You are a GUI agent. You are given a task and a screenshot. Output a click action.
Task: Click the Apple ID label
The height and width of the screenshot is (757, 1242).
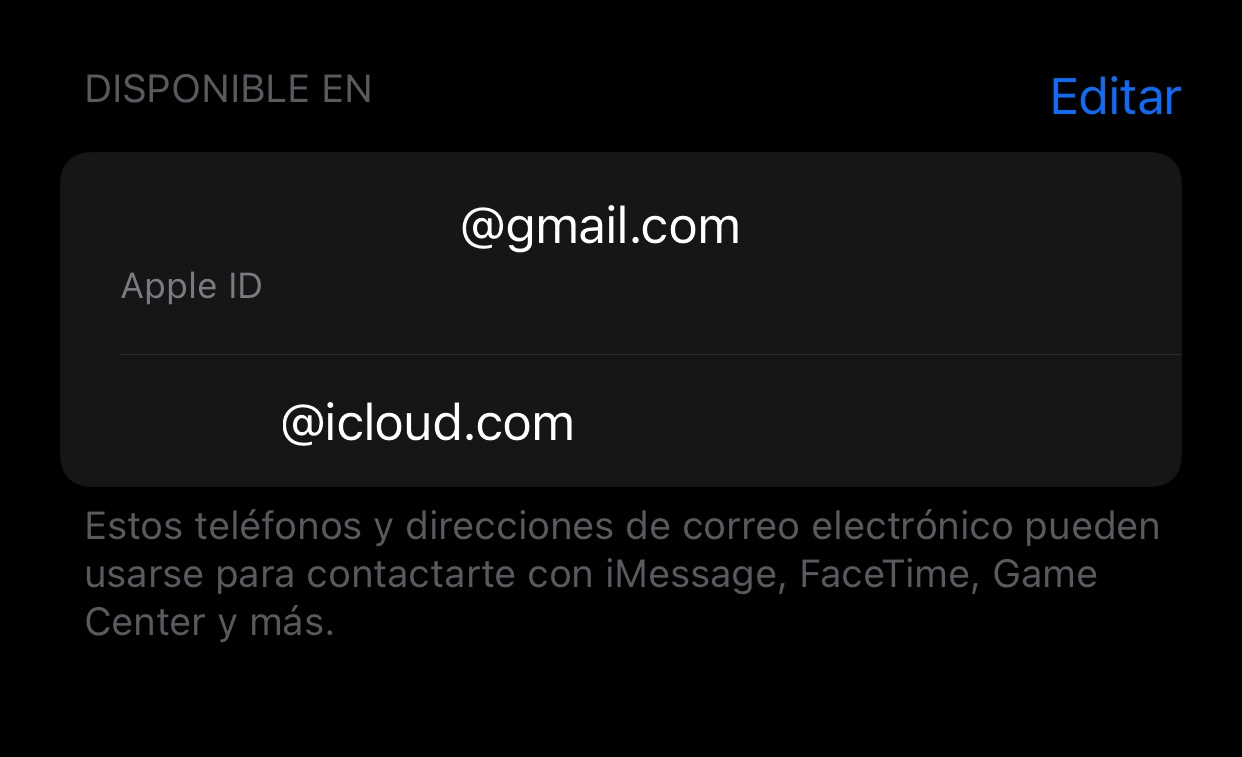(x=191, y=287)
